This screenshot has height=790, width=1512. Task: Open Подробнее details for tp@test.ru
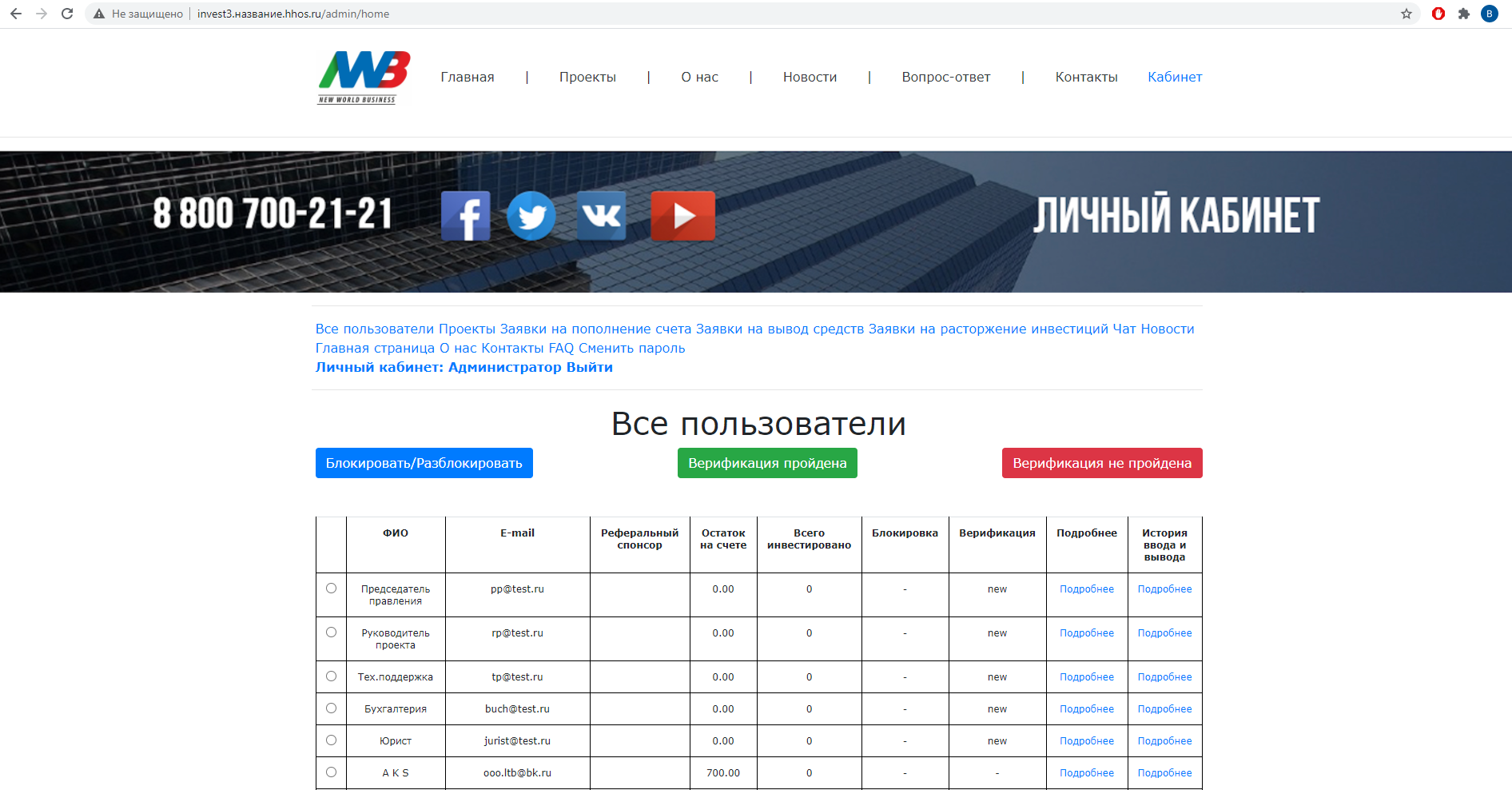(x=1087, y=677)
